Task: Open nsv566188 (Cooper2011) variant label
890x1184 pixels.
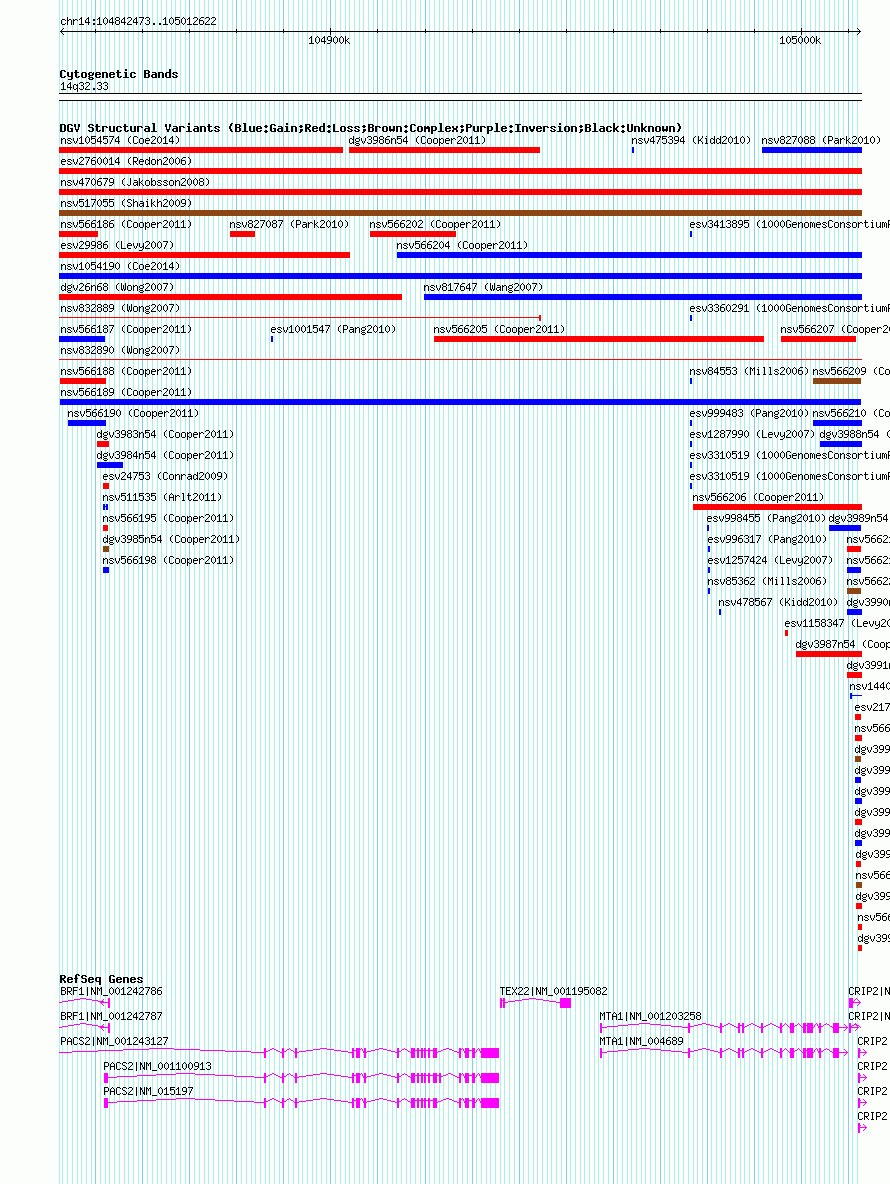Action: pos(126,372)
